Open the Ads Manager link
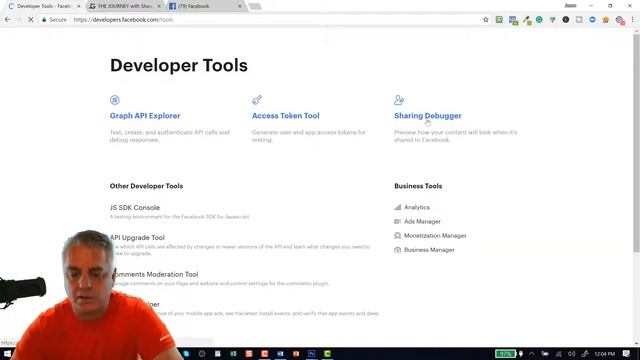The height and width of the screenshot is (360, 640). click(x=422, y=222)
